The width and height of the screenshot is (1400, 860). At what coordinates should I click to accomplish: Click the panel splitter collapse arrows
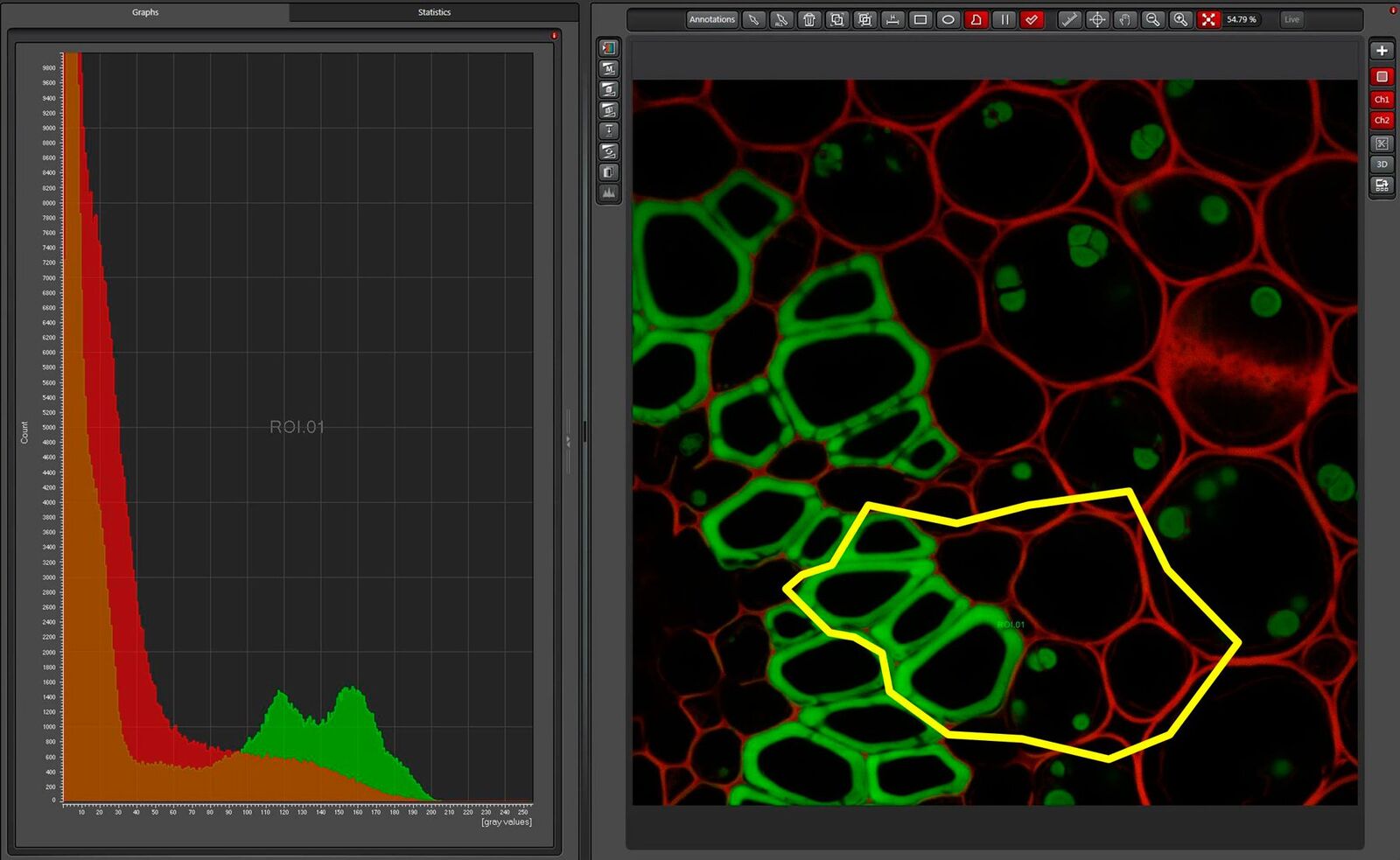pyautogui.click(x=568, y=442)
